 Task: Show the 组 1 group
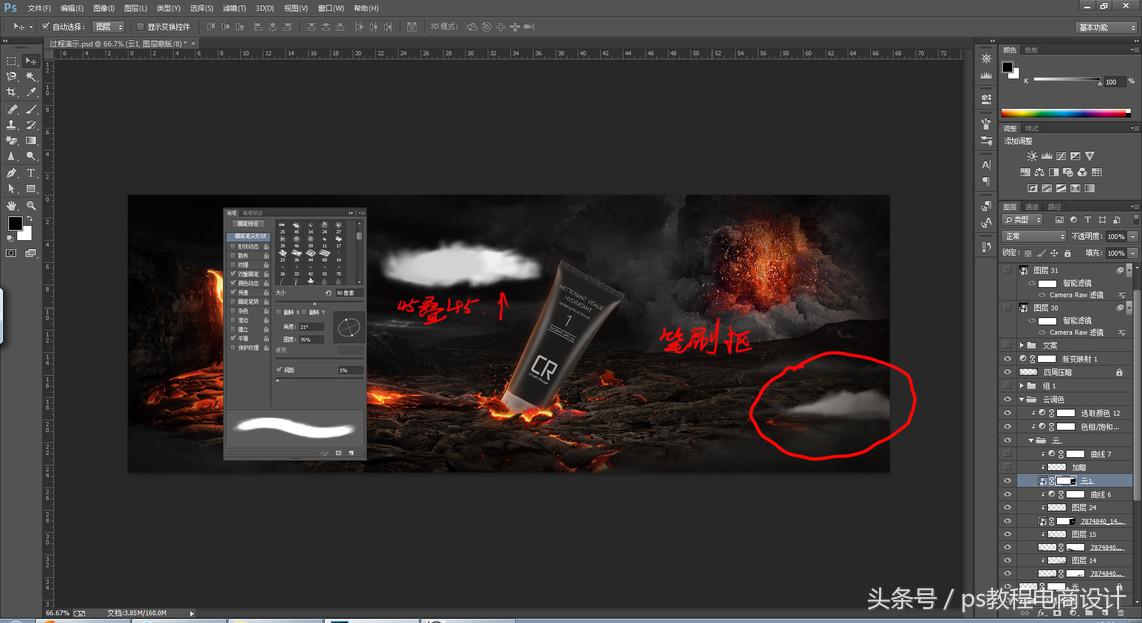point(1007,386)
